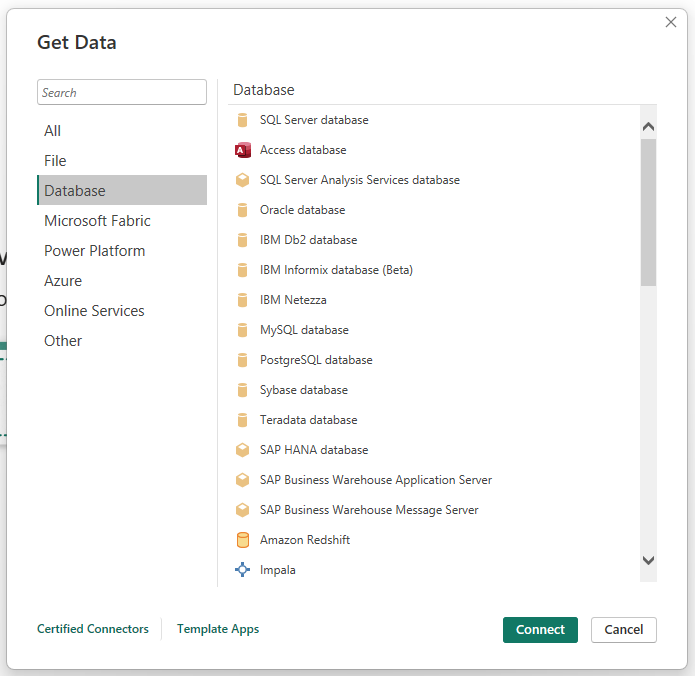Click the Amazon Redshift cylinder icon
The image size is (695, 676).
242,540
